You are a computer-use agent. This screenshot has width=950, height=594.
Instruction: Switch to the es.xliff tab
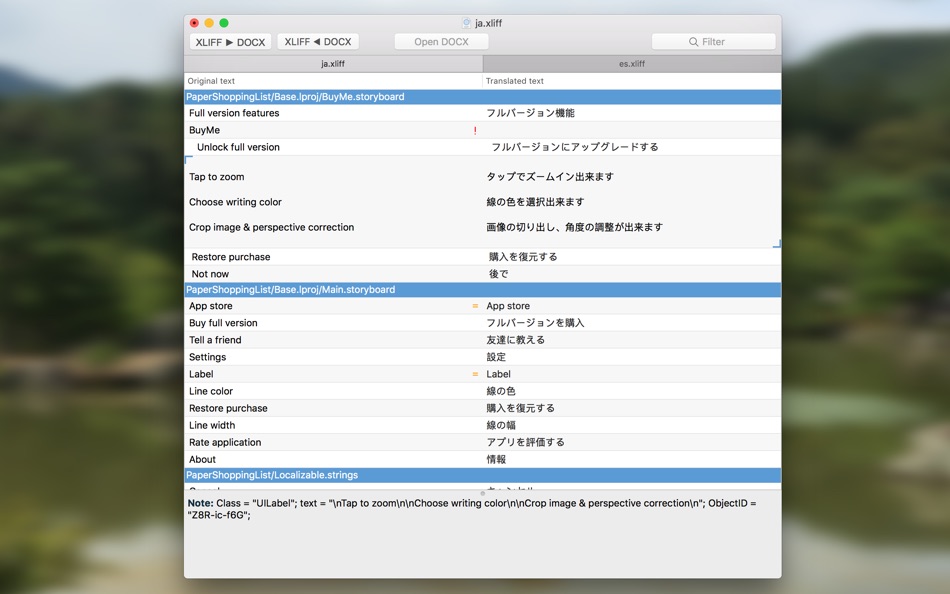632,64
